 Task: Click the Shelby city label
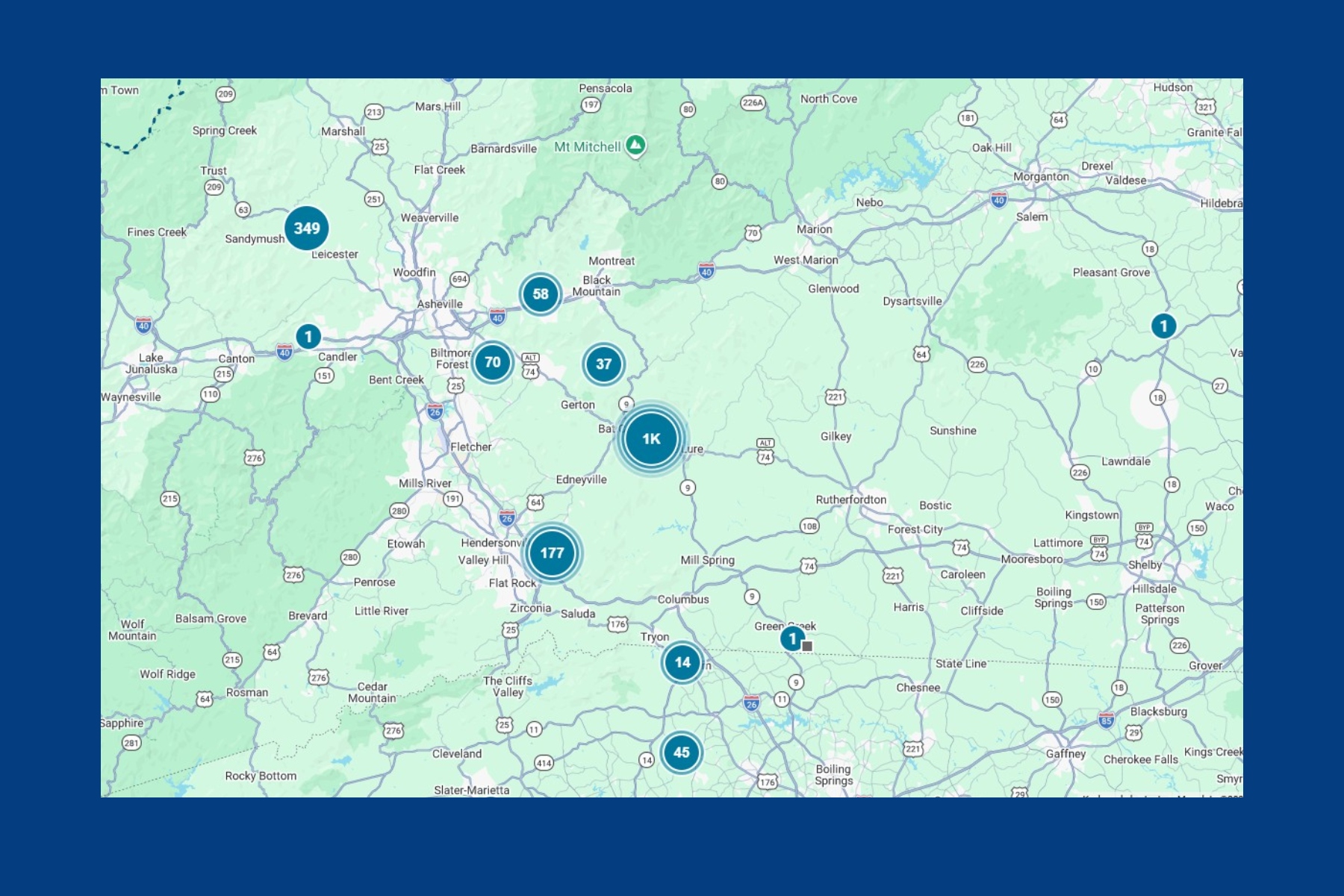click(1145, 565)
